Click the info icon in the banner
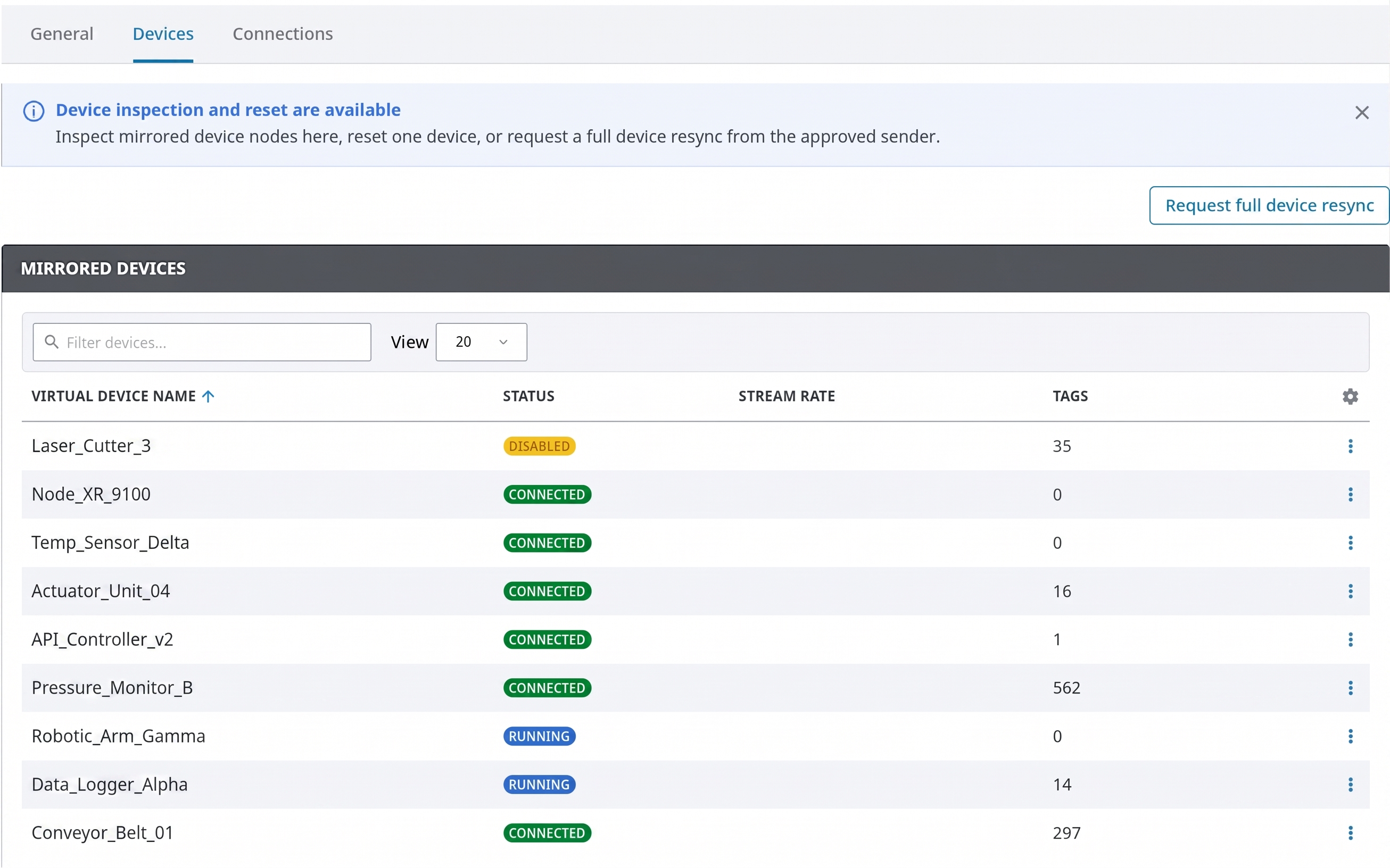 [x=34, y=111]
